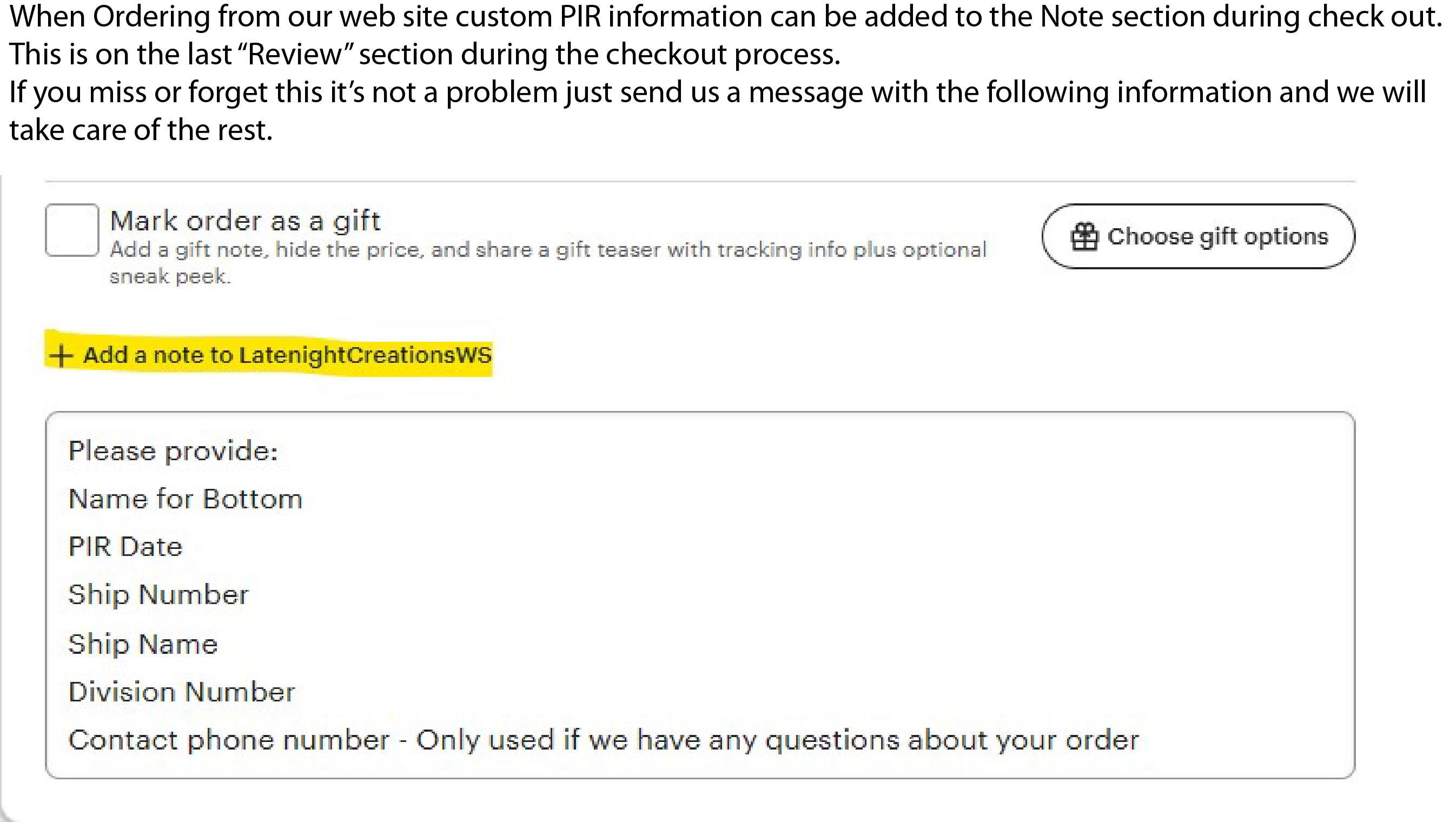
Task: Click the take care of the rest text
Action: (x=141, y=130)
